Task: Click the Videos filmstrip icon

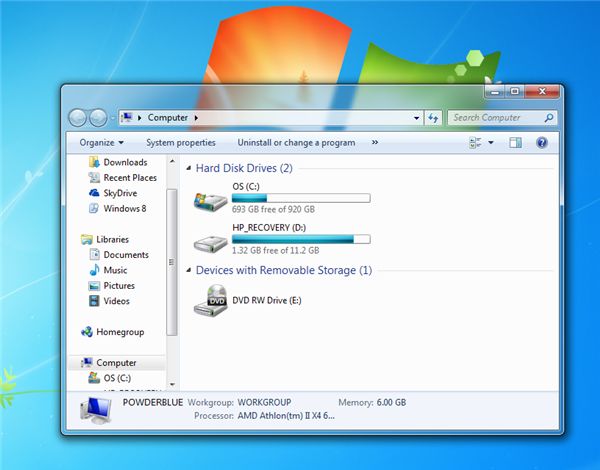Action: 94,301
